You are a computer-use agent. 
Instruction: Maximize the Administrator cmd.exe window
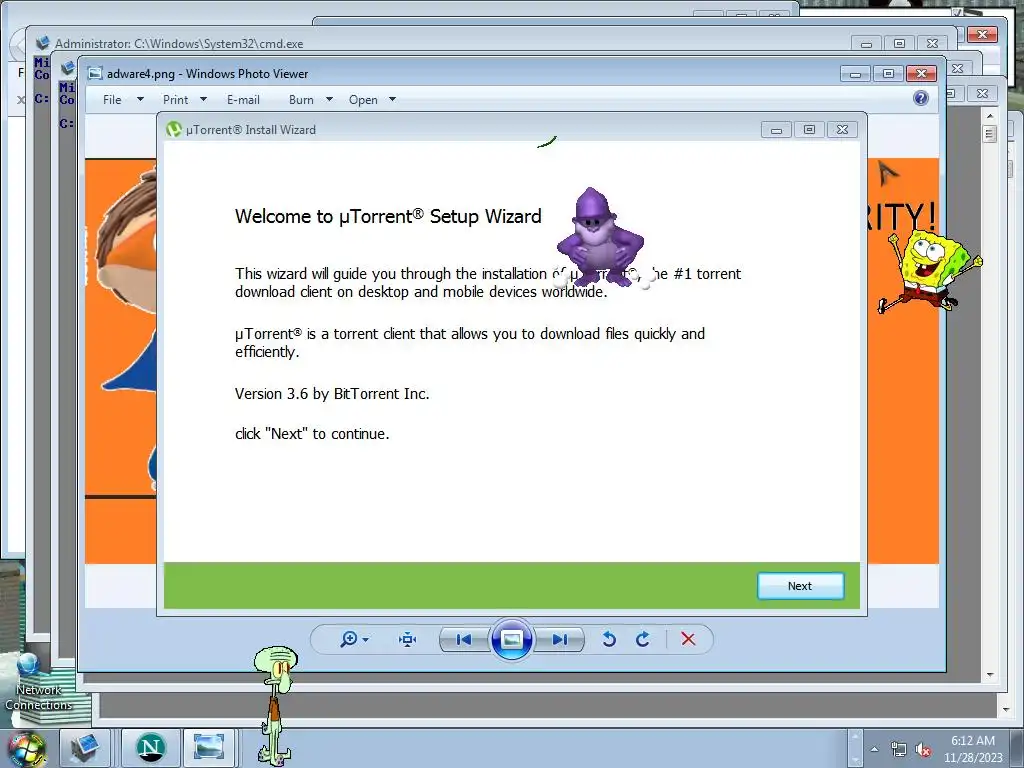pyautogui.click(x=899, y=43)
